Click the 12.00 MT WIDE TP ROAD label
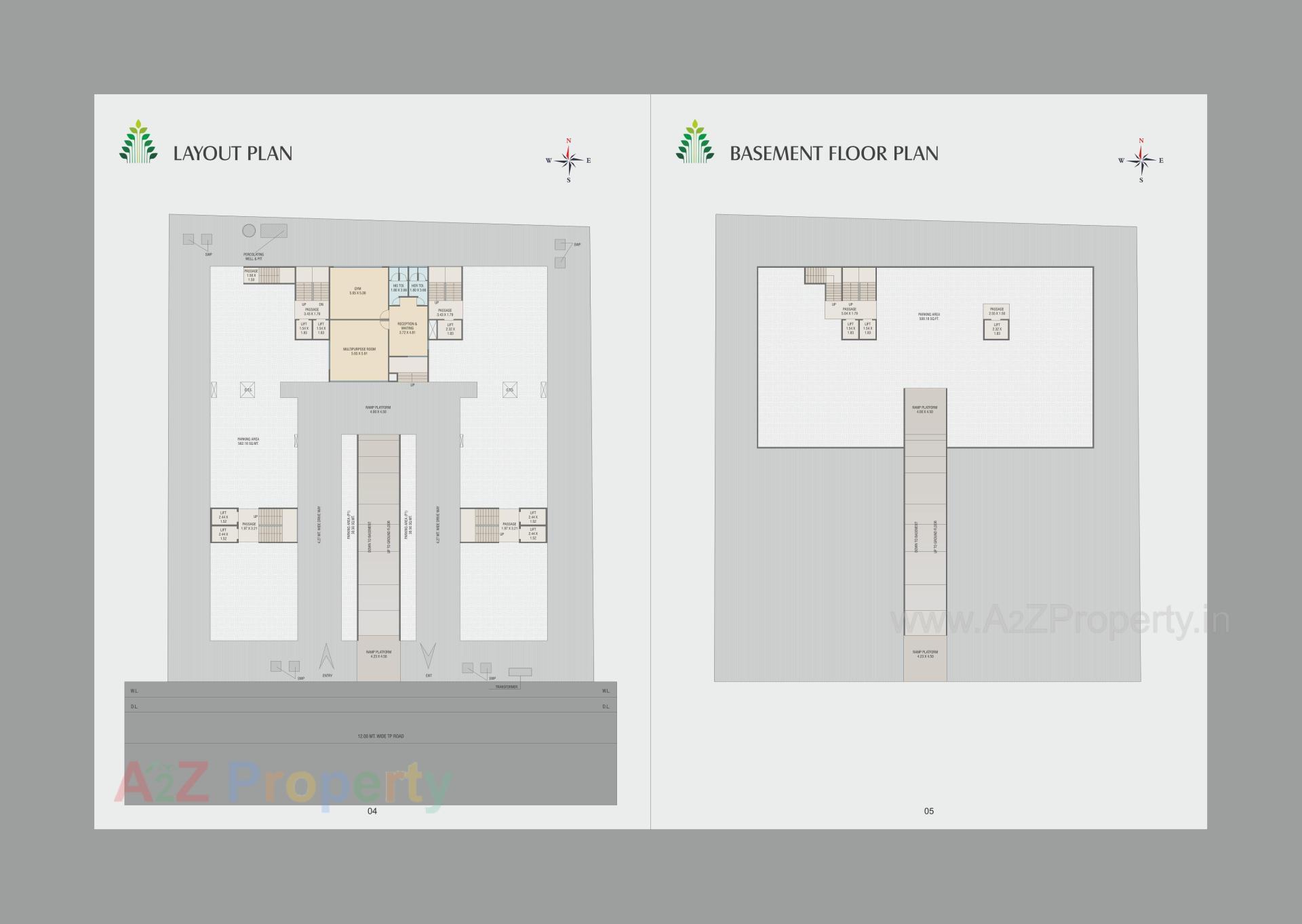Image resolution: width=1302 pixels, height=924 pixels. click(380, 734)
